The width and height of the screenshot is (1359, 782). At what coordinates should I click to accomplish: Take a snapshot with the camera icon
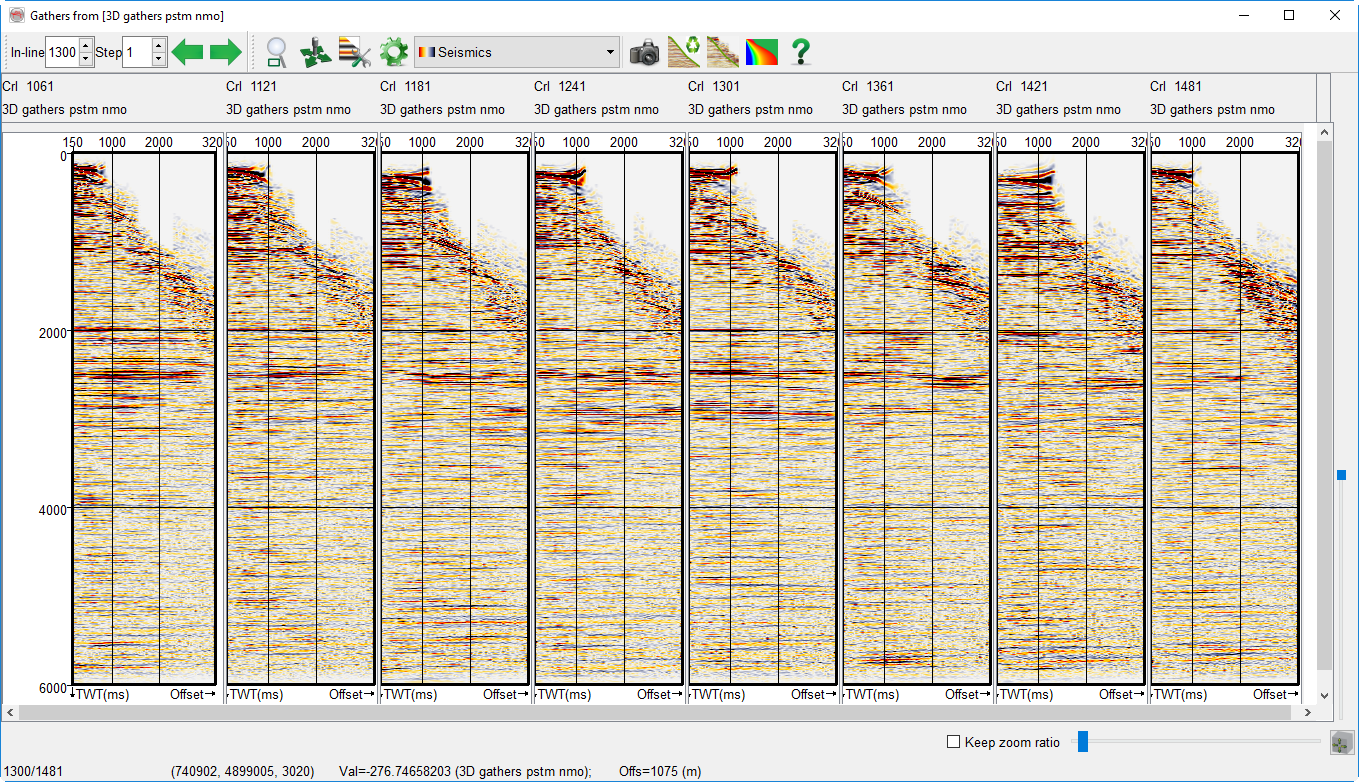(x=645, y=52)
